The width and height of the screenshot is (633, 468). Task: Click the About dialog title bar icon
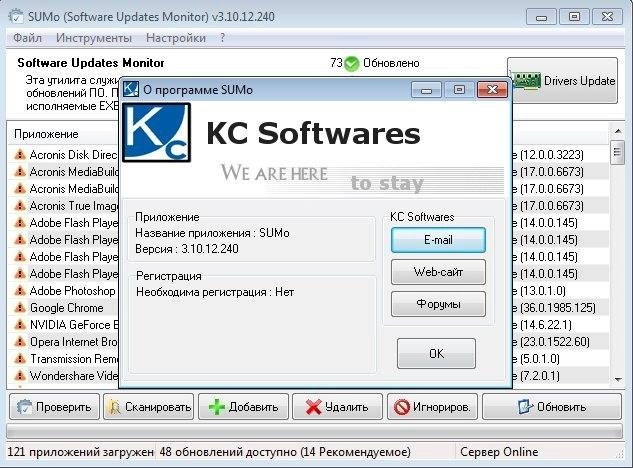[x=131, y=89]
